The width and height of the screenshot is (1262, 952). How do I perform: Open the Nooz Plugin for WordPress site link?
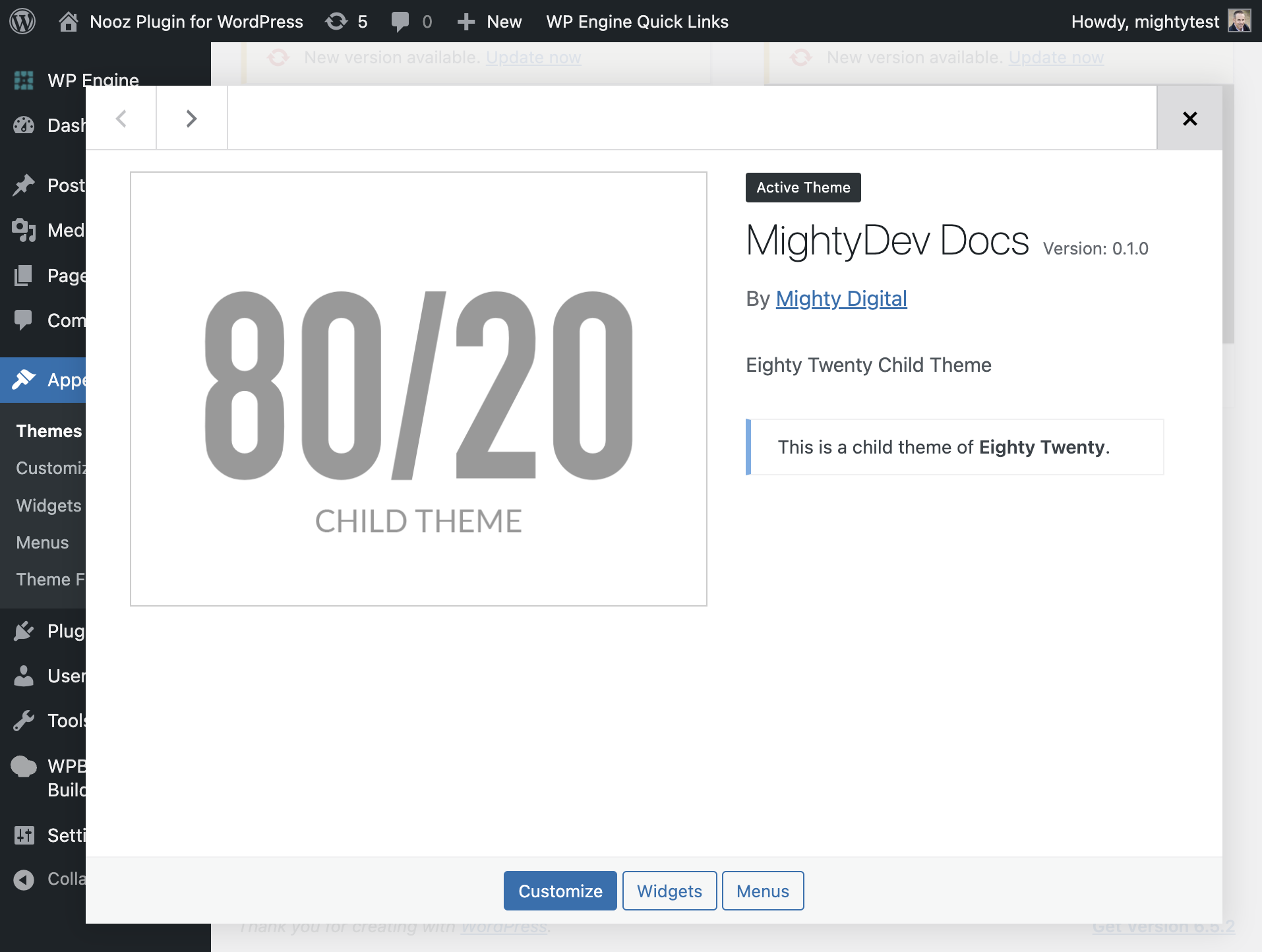click(196, 22)
